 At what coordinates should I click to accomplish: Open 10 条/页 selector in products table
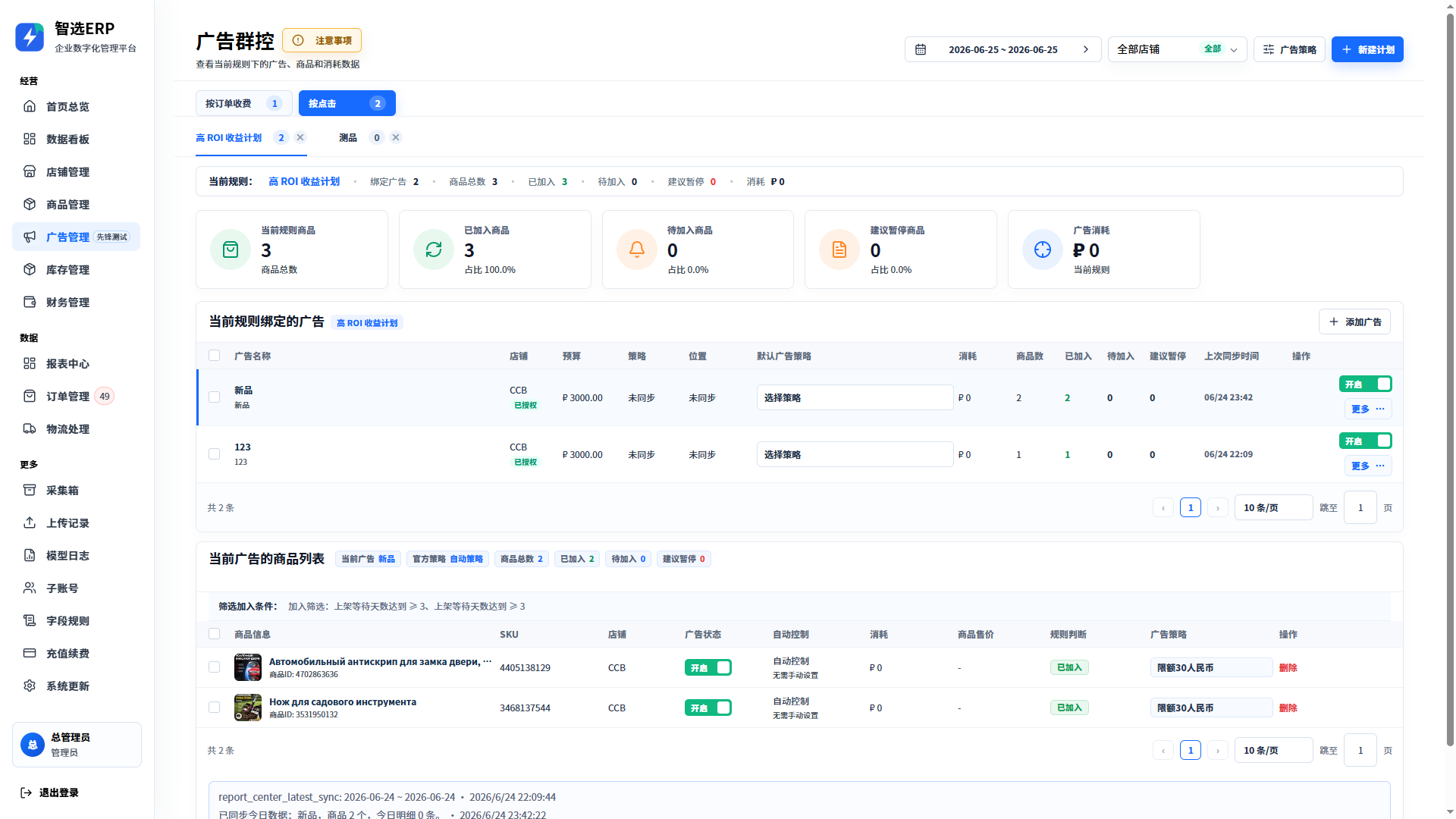pyautogui.click(x=1273, y=750)
